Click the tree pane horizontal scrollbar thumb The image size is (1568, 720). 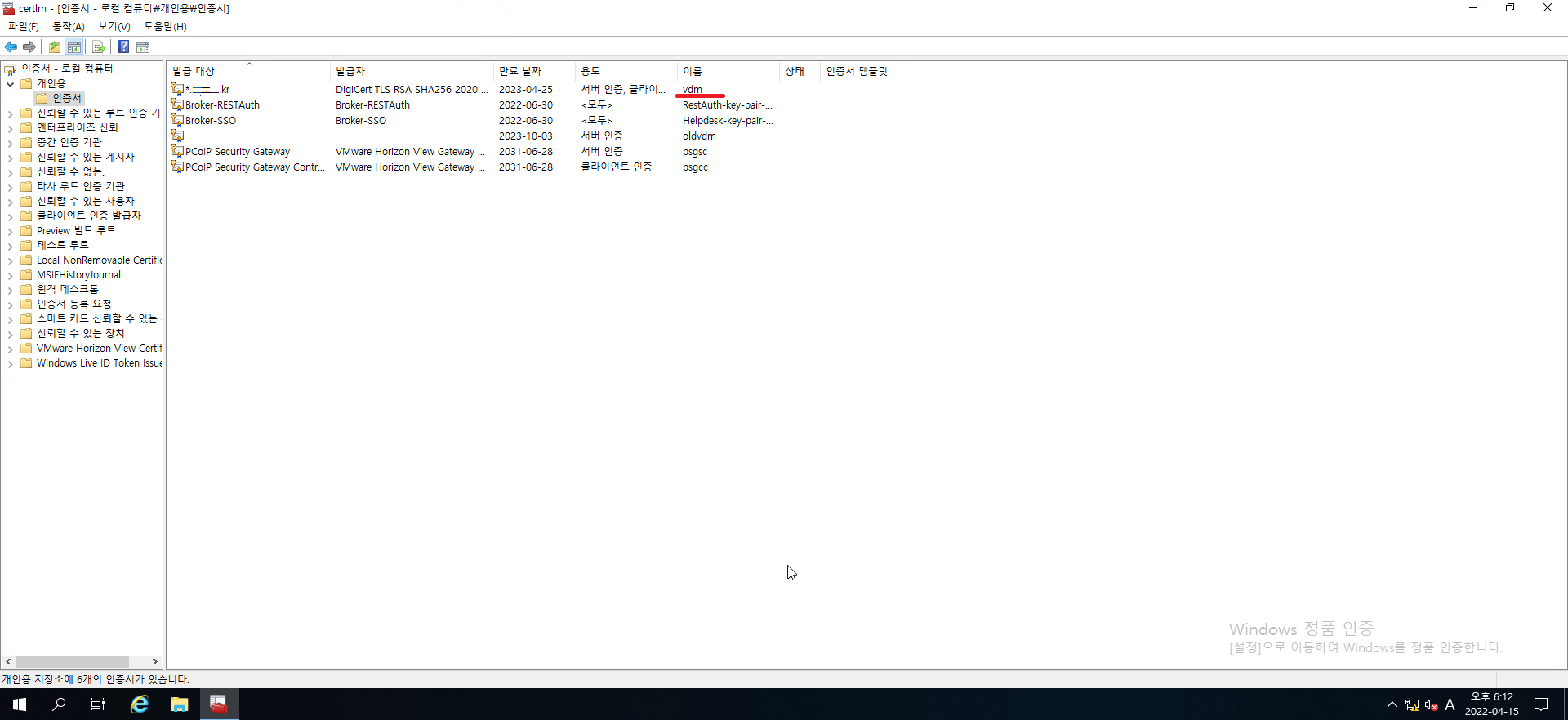click(72, 661)
